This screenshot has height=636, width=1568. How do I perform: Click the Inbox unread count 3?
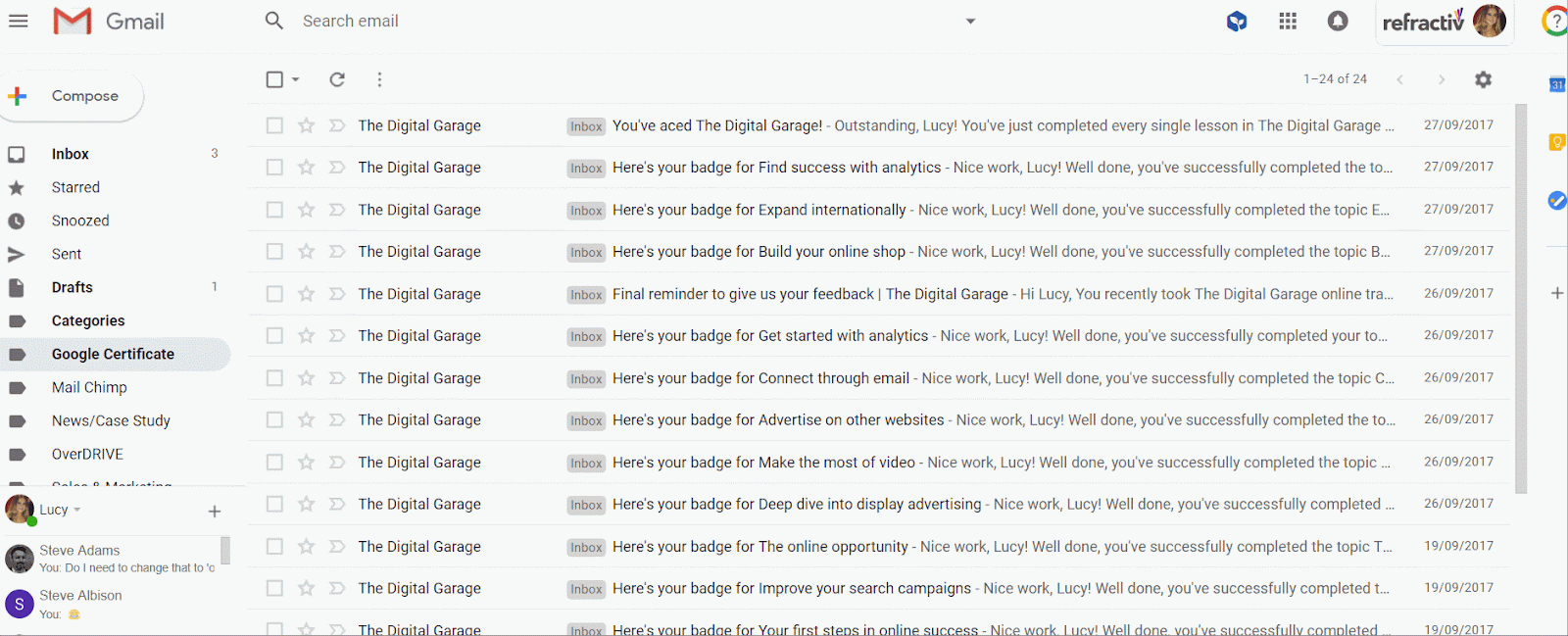215,154
